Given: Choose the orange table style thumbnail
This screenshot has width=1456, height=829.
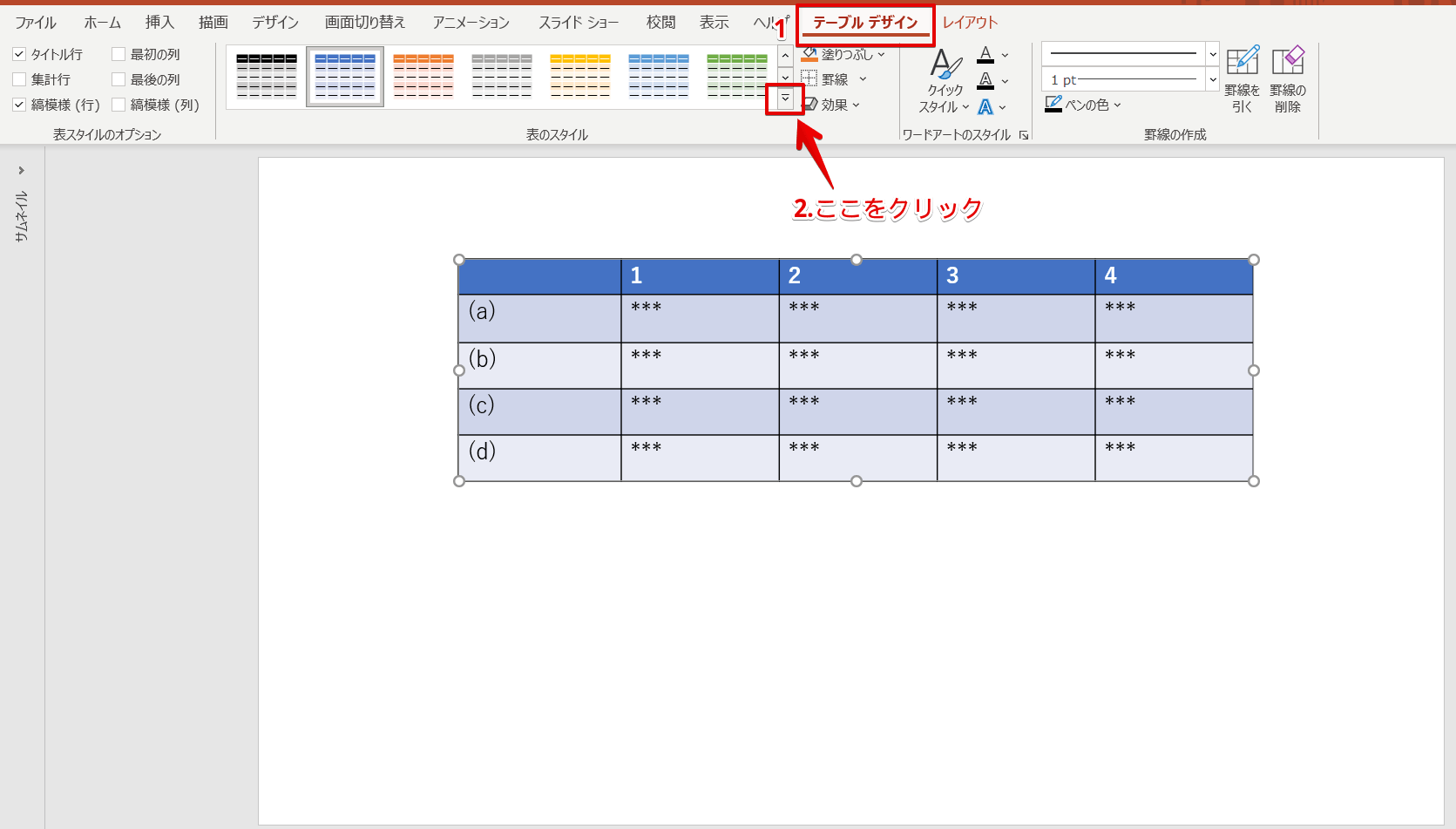Looking at the screenshot, I should [x=423, y=76].
